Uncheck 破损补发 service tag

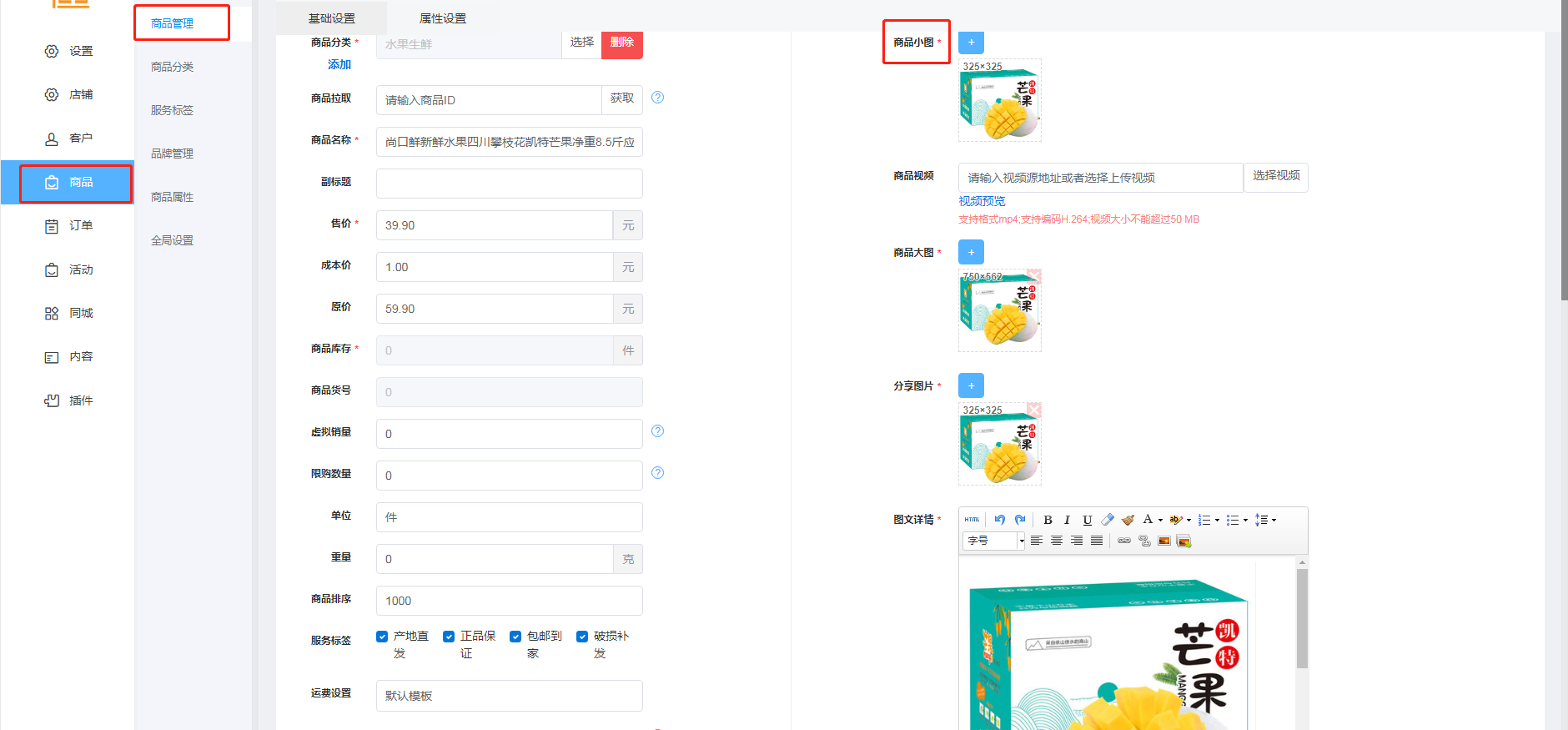click(582, 637)
